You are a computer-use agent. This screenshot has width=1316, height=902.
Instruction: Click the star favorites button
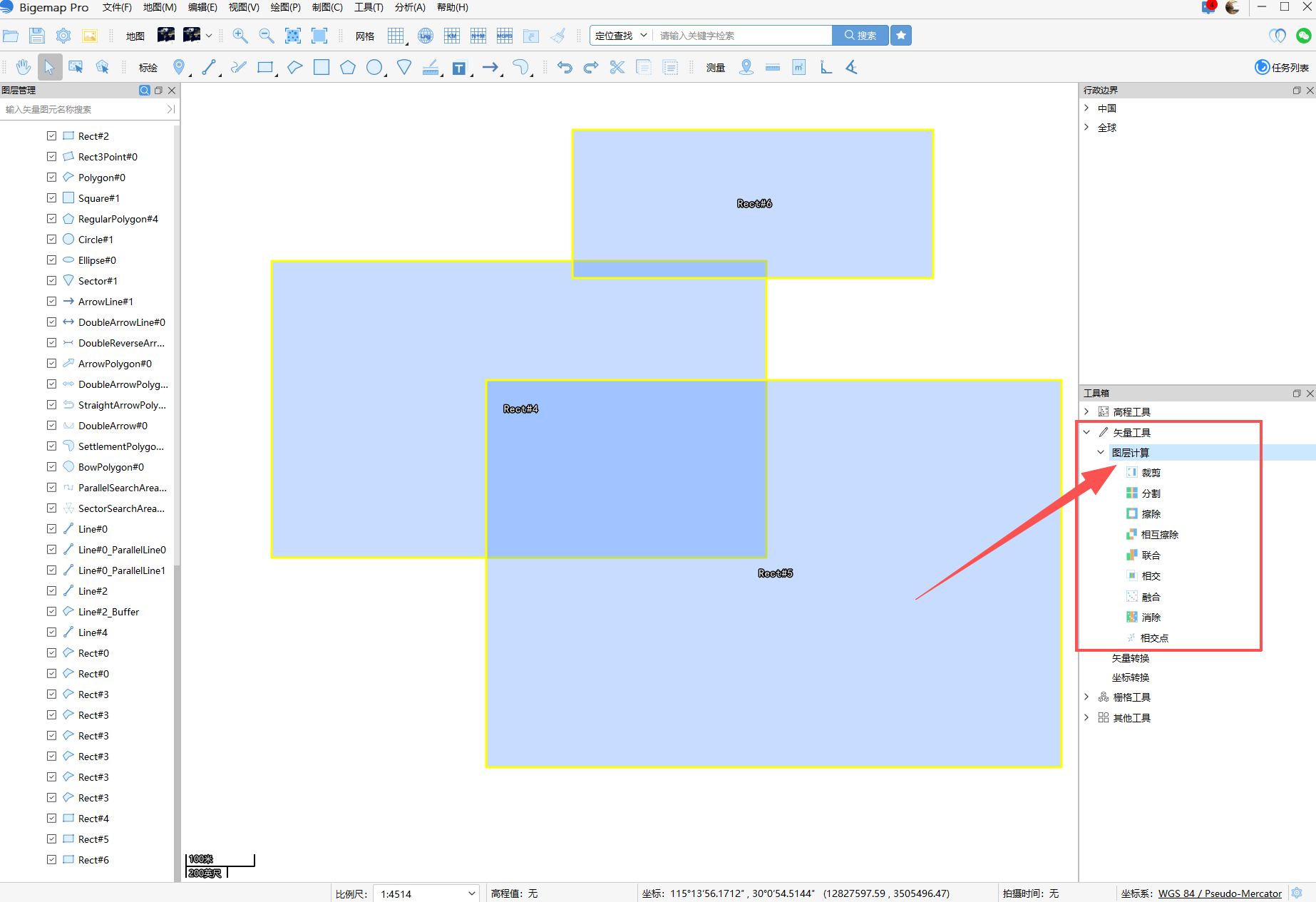(x=901, y=36)
